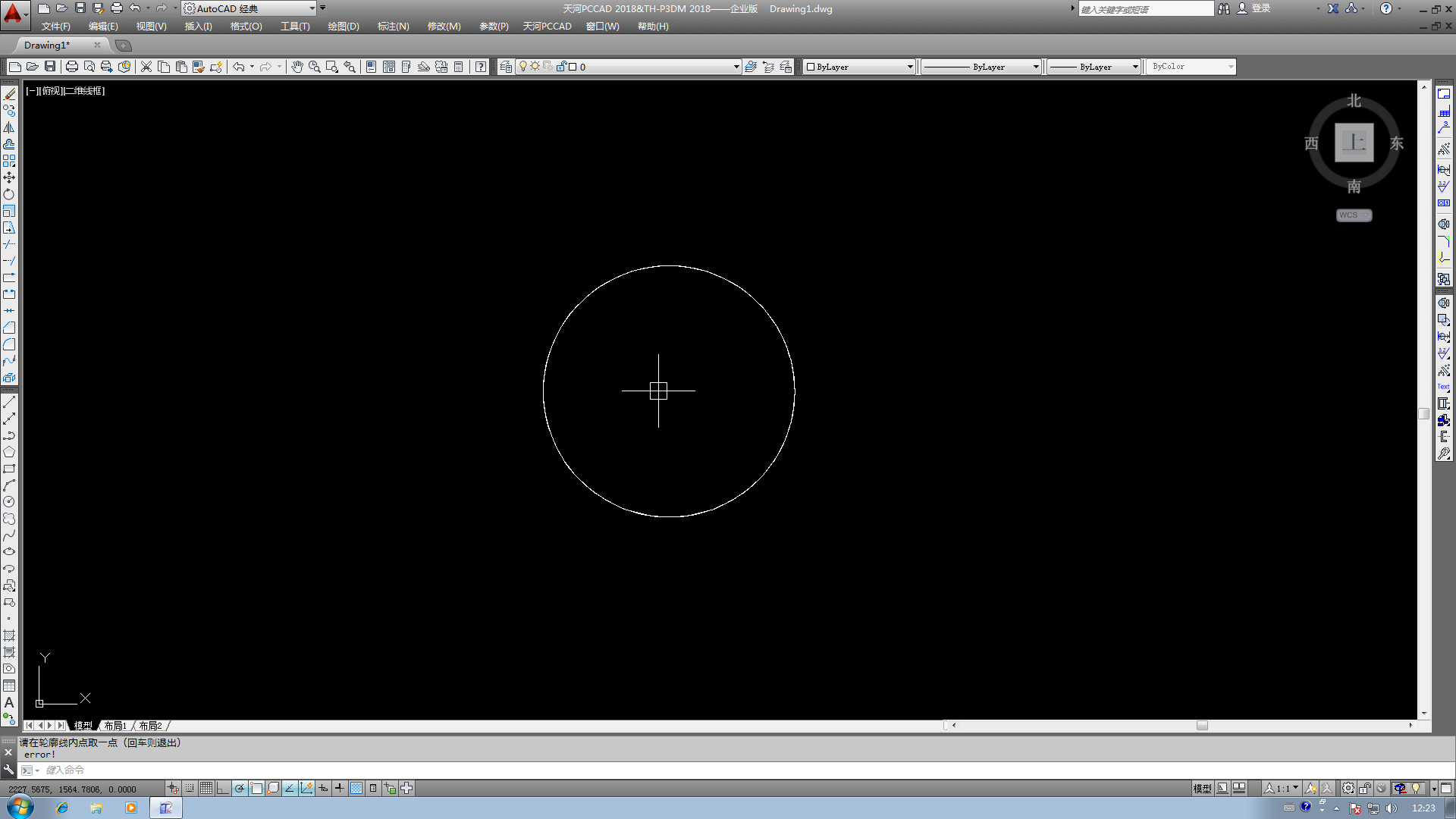Toggle Snap Mode in status bar
1456x819 pixels.
pyautogui.click(x=190, y=789)
